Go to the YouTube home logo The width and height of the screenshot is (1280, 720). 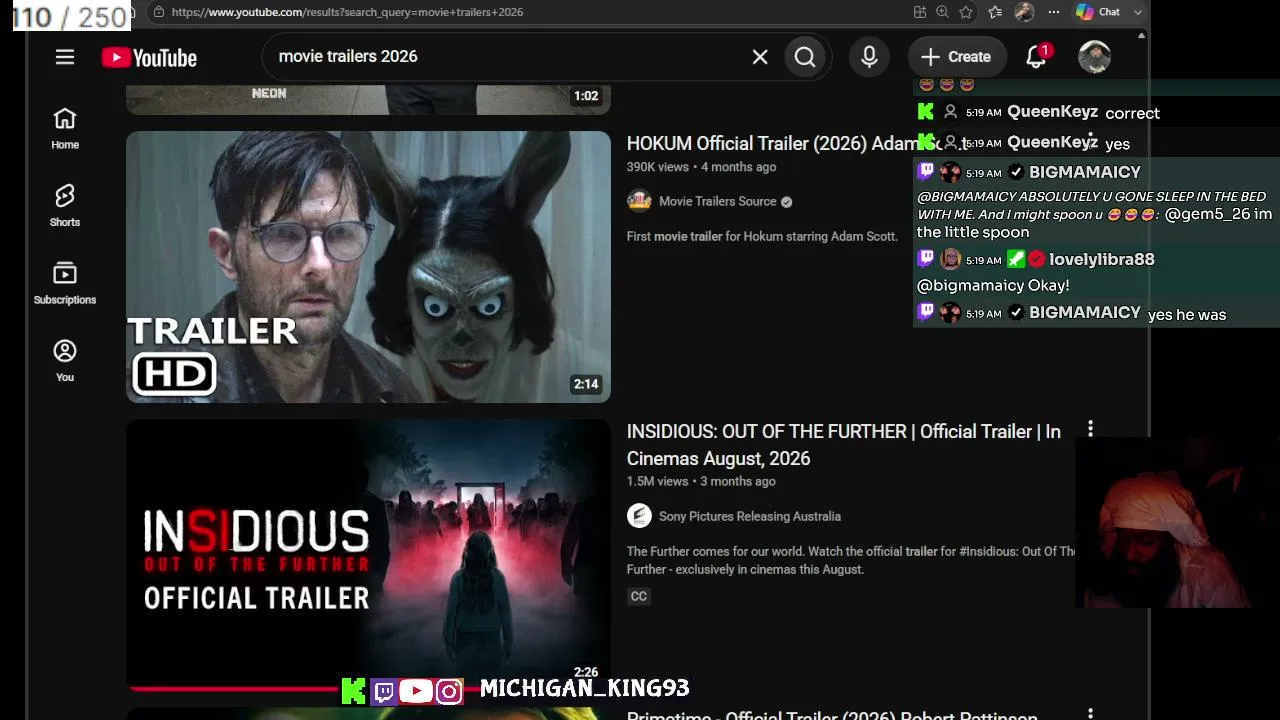tap(149, 58)
